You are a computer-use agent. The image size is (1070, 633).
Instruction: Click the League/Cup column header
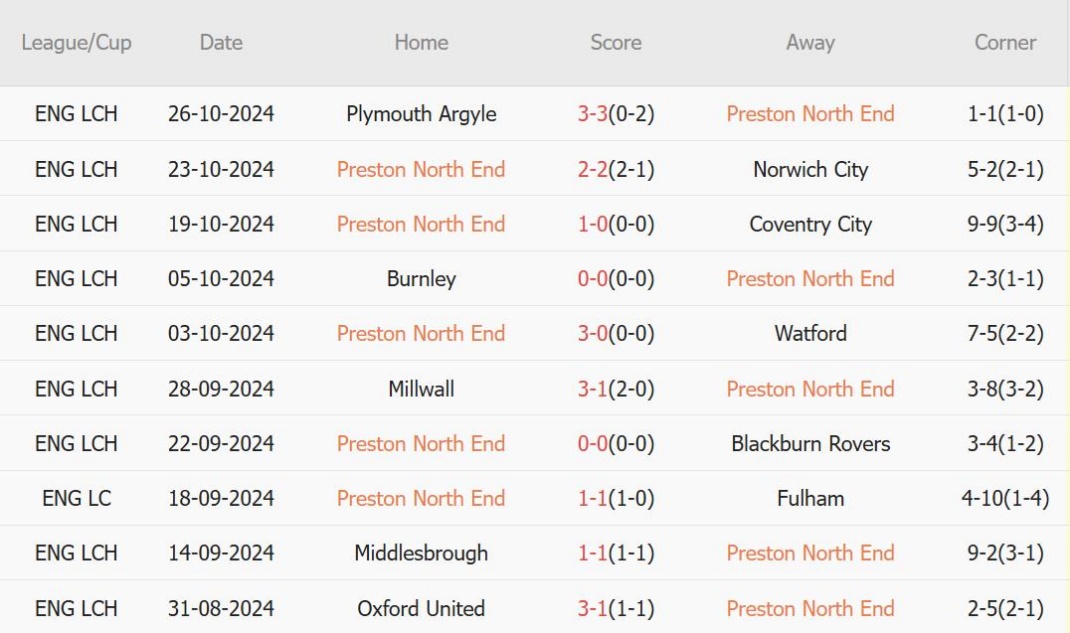pyautogui.click(x=76, y=43)
